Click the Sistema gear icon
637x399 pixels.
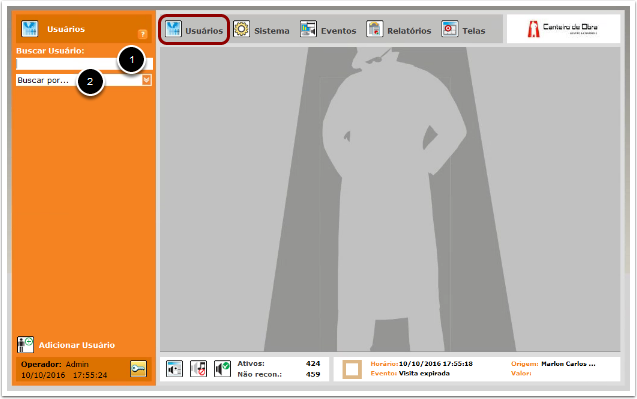click(x=241, y=29)
